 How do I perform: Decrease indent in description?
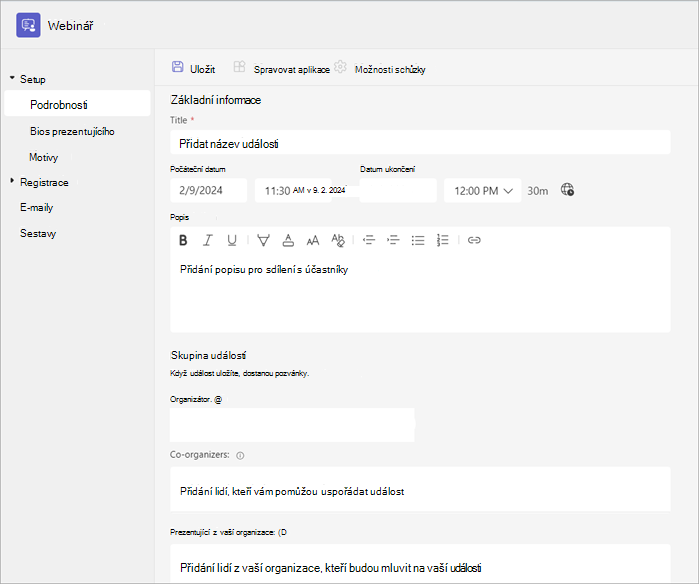pyautogui.click(x=369, y=240)
